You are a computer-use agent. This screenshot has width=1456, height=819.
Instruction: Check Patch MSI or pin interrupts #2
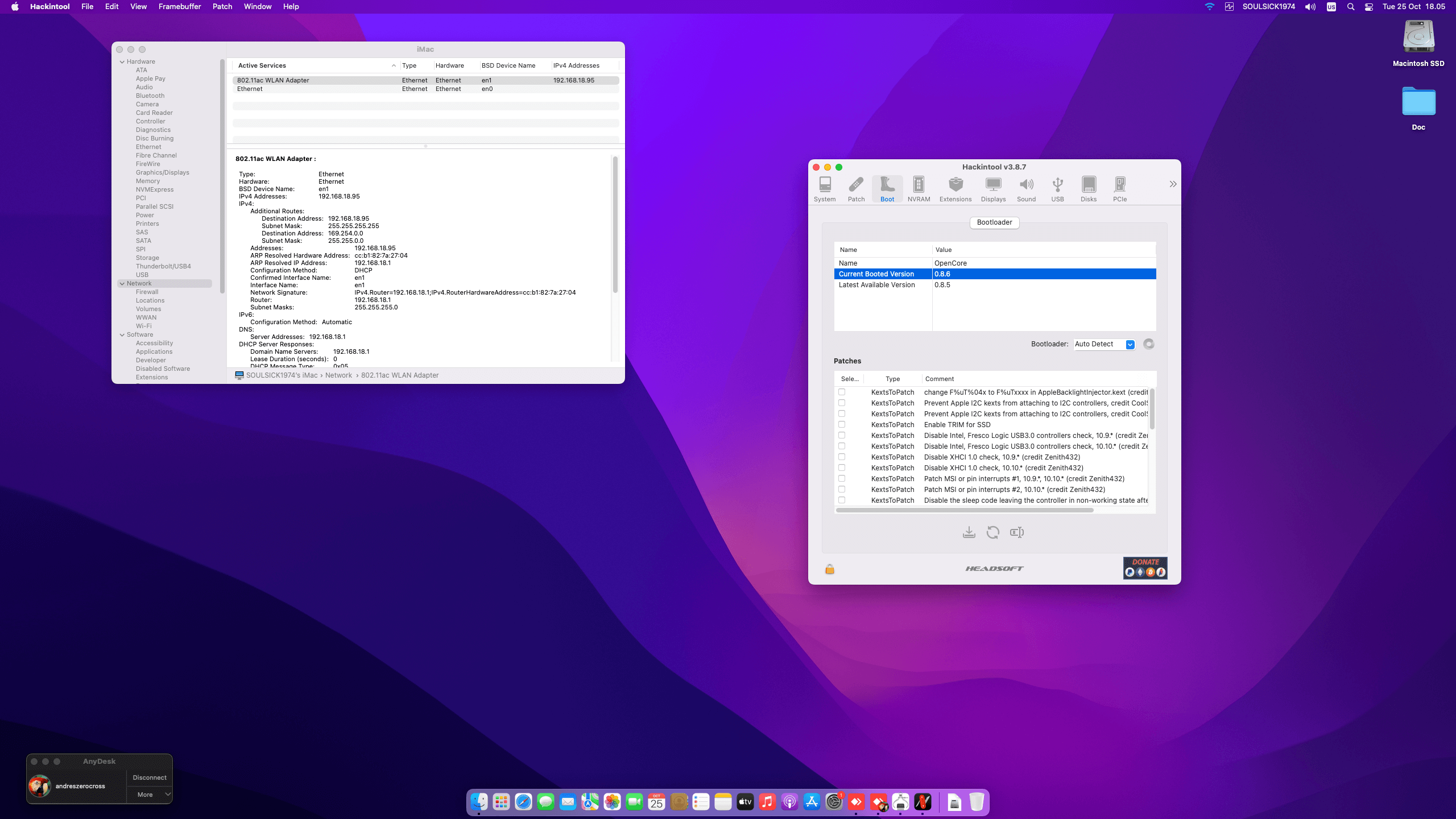[x=842, y=489]
